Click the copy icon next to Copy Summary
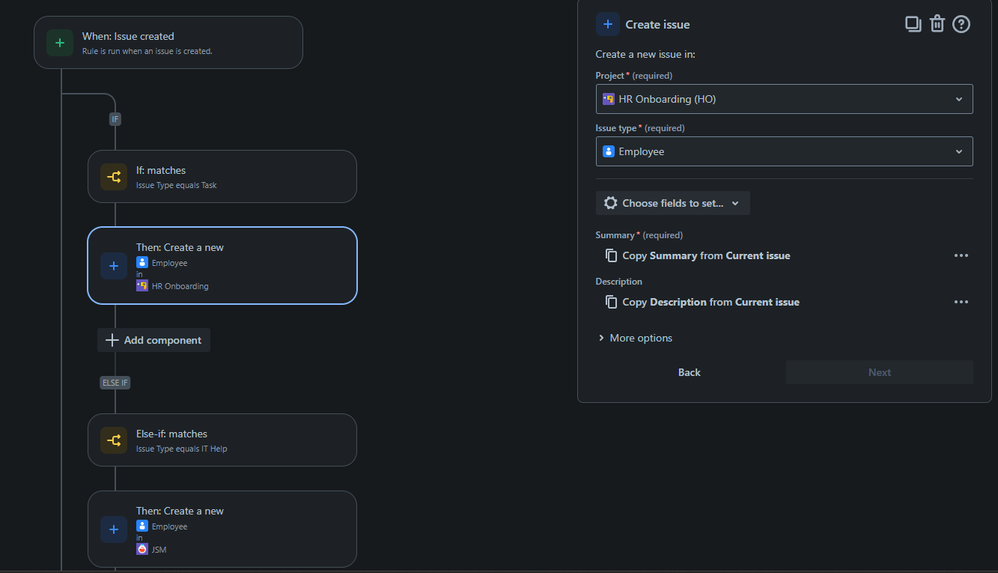This screenshot has height=573, width=998. click(x=611, y=255)
